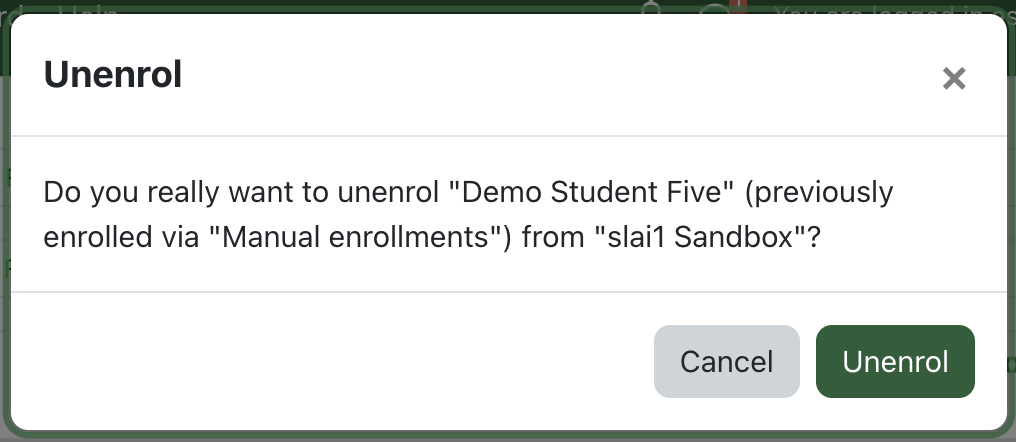The image size is (1016, 442).
Task: Click the notification bell icon at top
Action: coord(654,8)
